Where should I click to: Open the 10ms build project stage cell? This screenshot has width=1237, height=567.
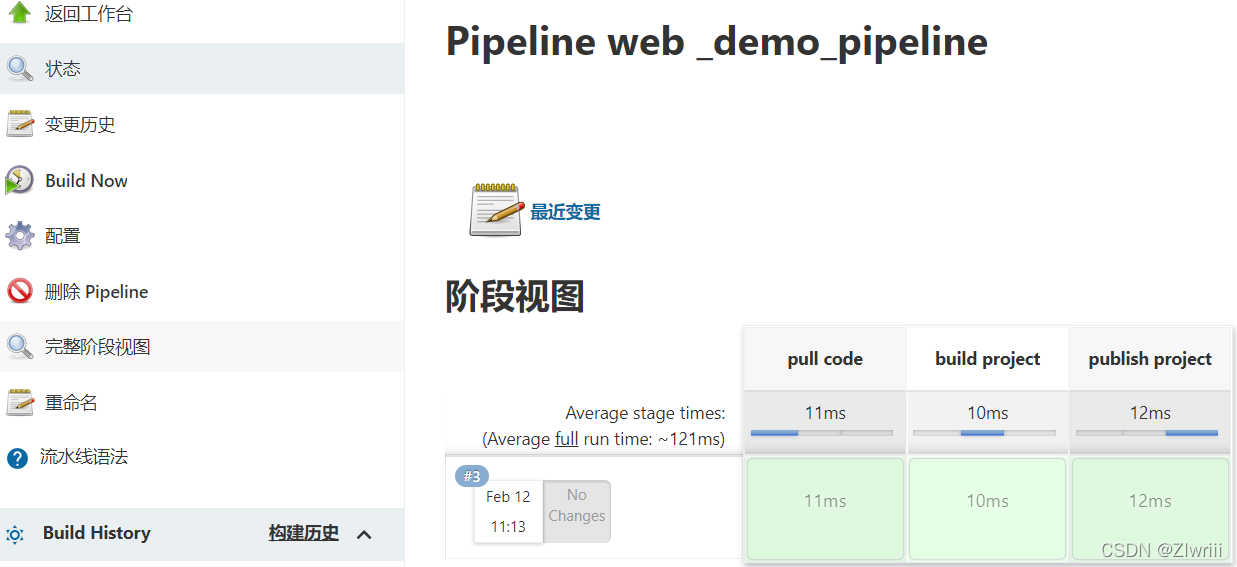pyautogui.click(x=988, y=508)
